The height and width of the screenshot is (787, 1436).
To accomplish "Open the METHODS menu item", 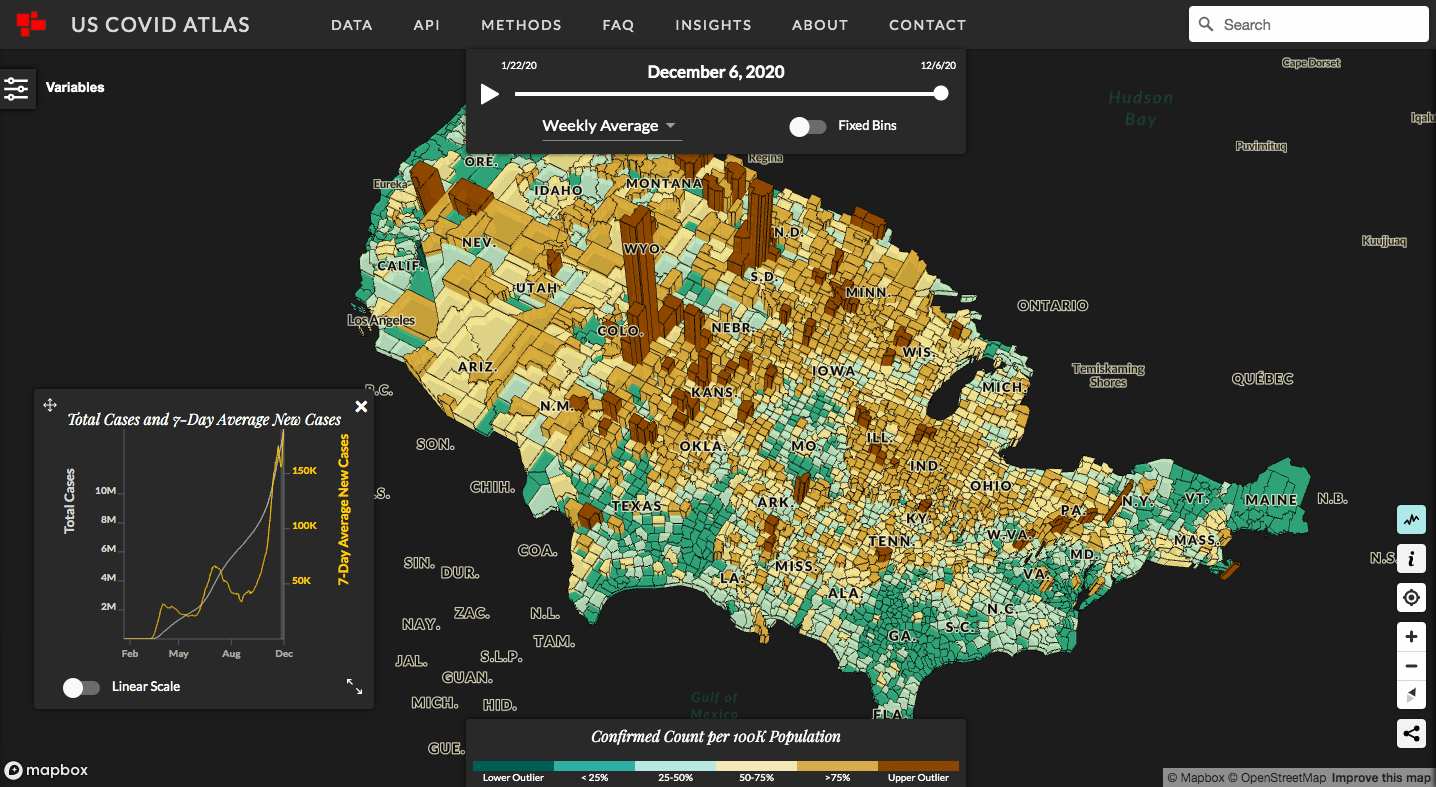I will (x=521, y=25).
